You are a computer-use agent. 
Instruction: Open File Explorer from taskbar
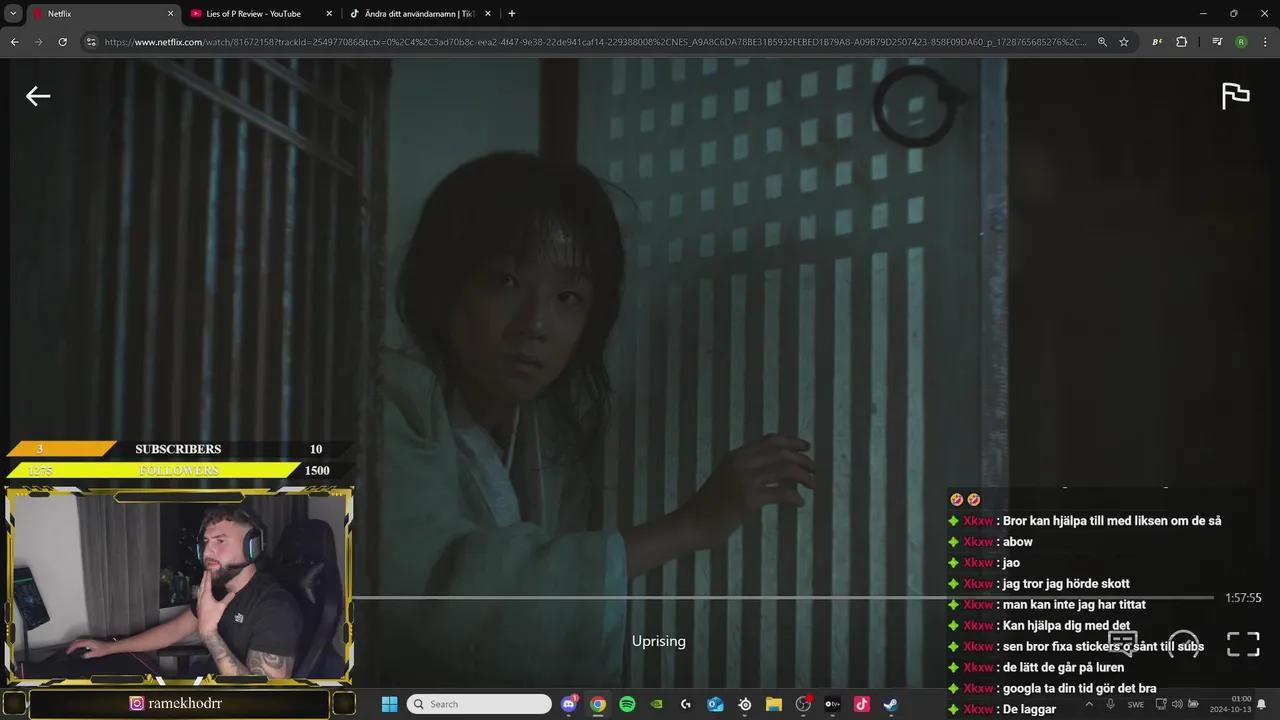(x=773, y=704)
